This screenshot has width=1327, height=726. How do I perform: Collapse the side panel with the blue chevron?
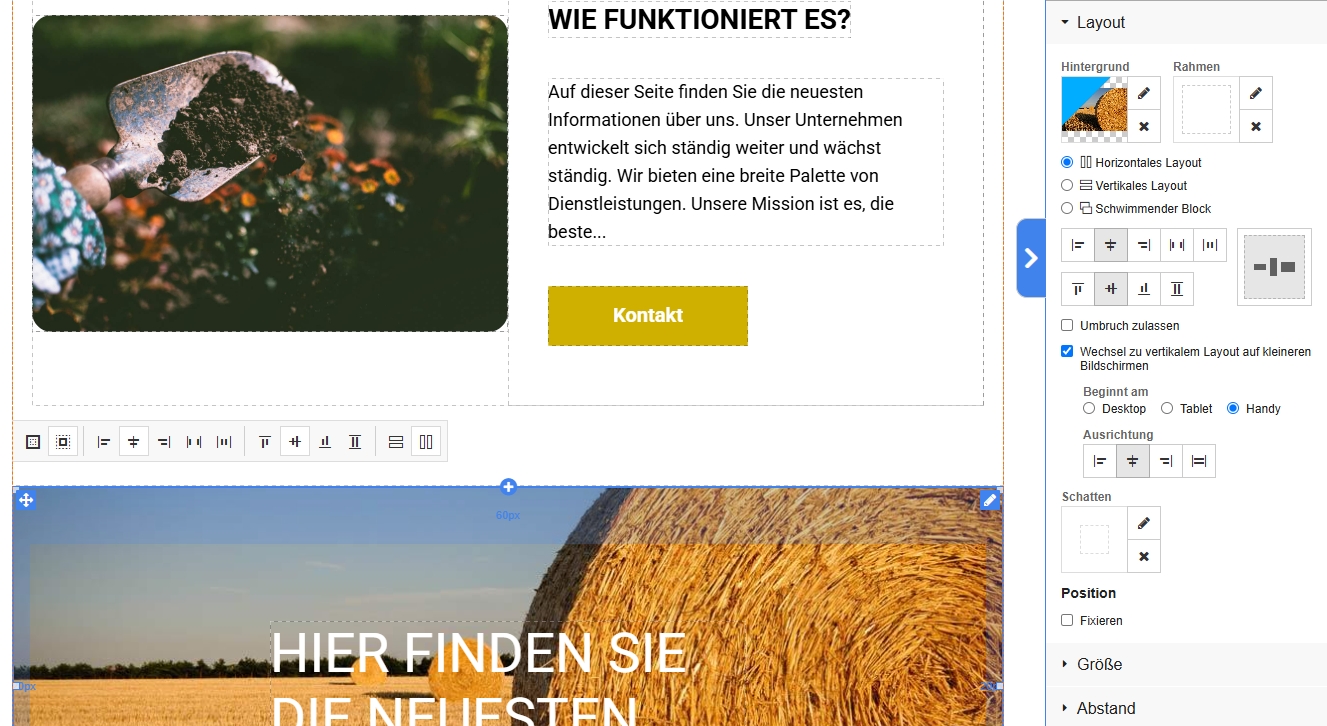pyautogui.click(x=1031, y=258)
